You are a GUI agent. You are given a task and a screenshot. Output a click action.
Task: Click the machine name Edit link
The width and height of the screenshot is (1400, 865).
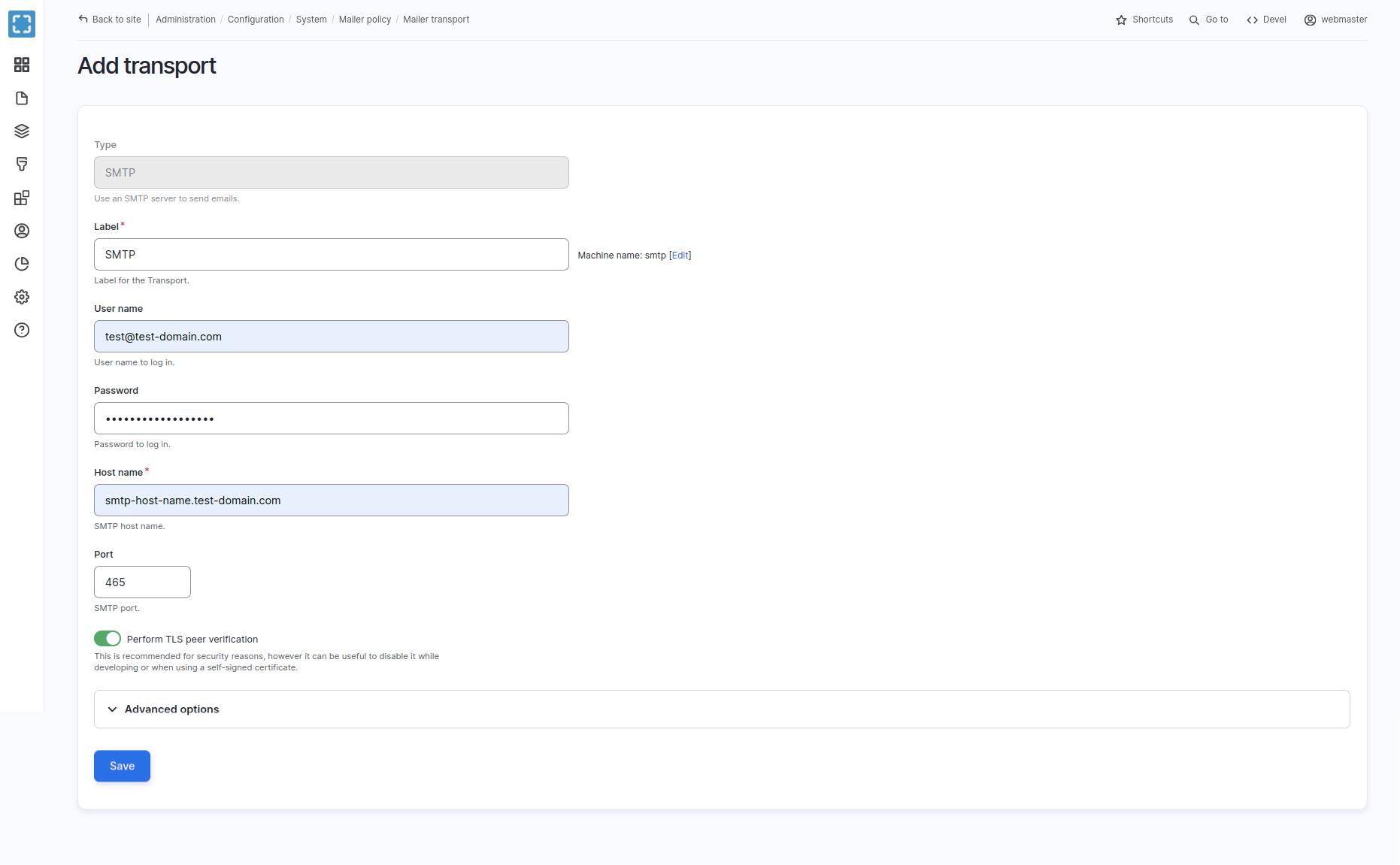(680, 256)
